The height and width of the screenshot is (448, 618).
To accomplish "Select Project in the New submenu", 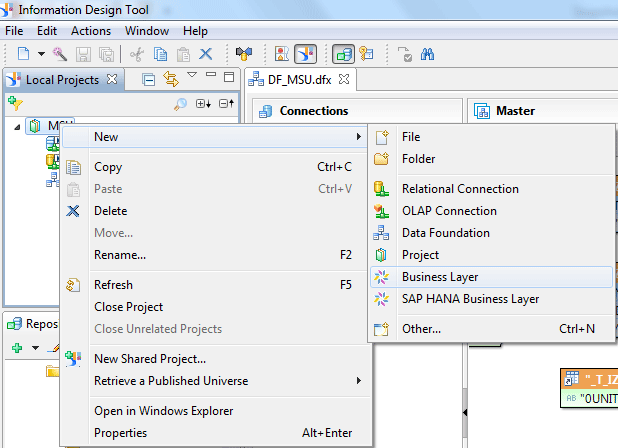I will tap(491, 255).
